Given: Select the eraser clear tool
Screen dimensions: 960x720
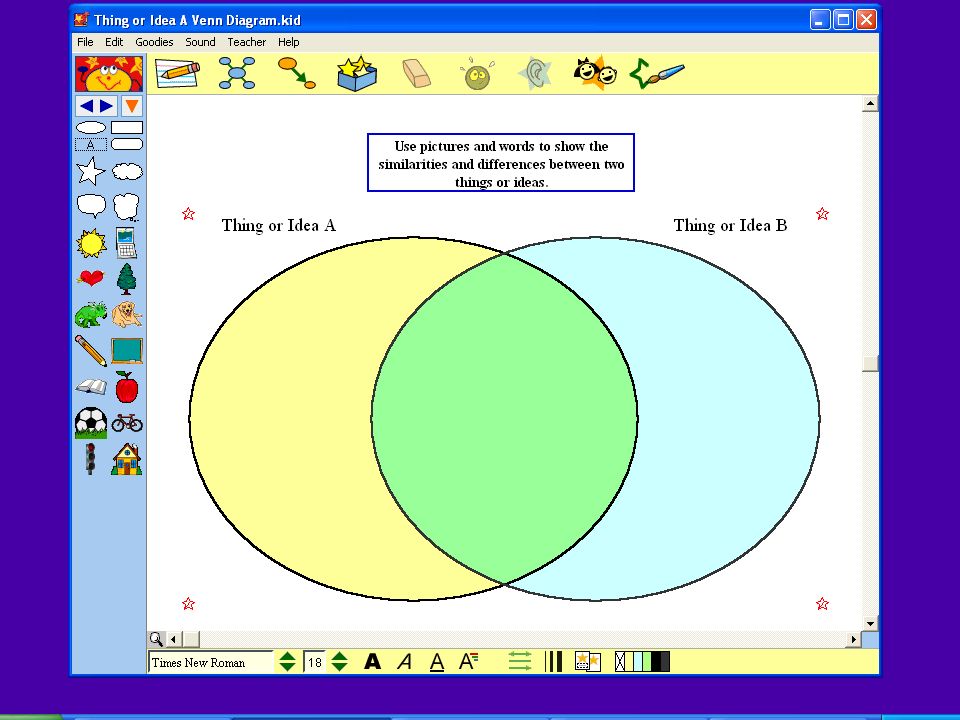Looking at the screenshot, I should point(416,73).
